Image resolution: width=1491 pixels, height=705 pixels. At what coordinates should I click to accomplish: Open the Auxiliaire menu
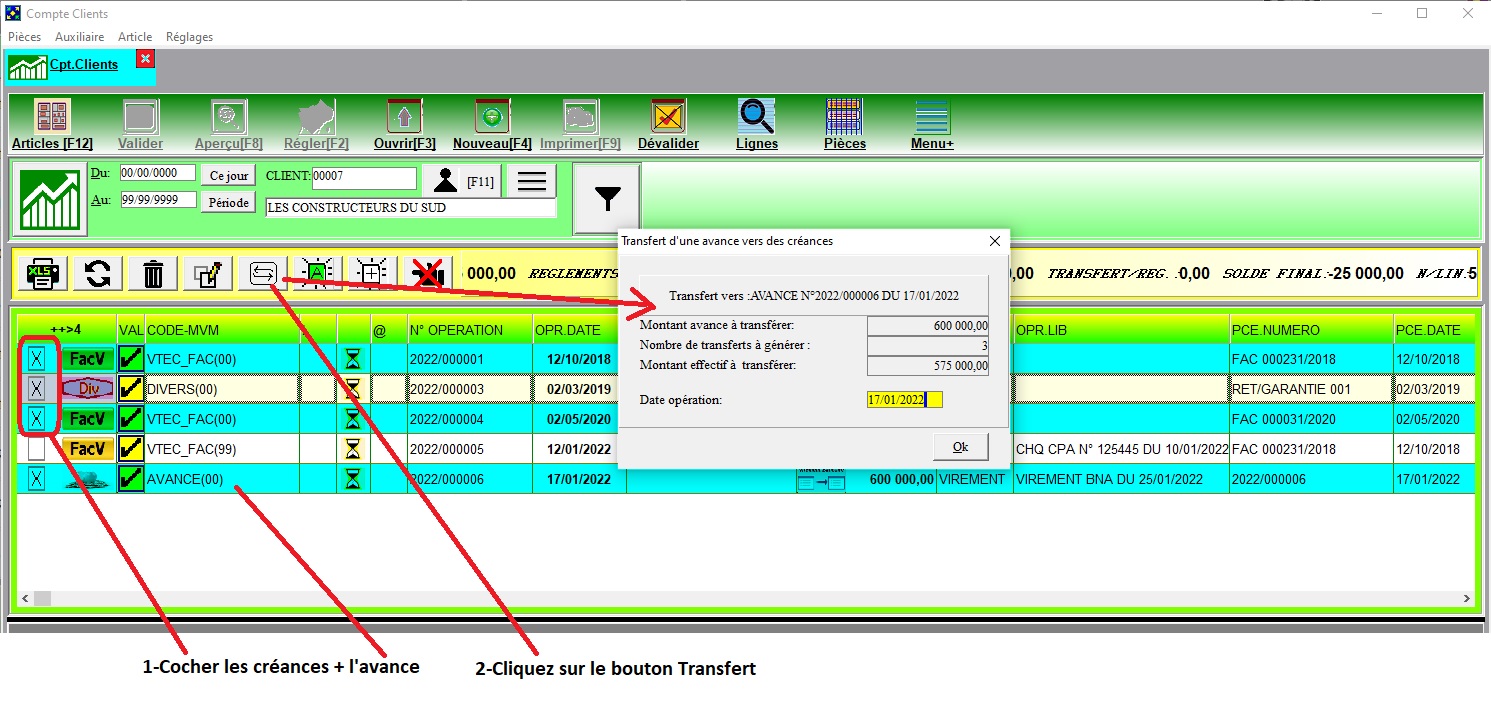[79, 37]
